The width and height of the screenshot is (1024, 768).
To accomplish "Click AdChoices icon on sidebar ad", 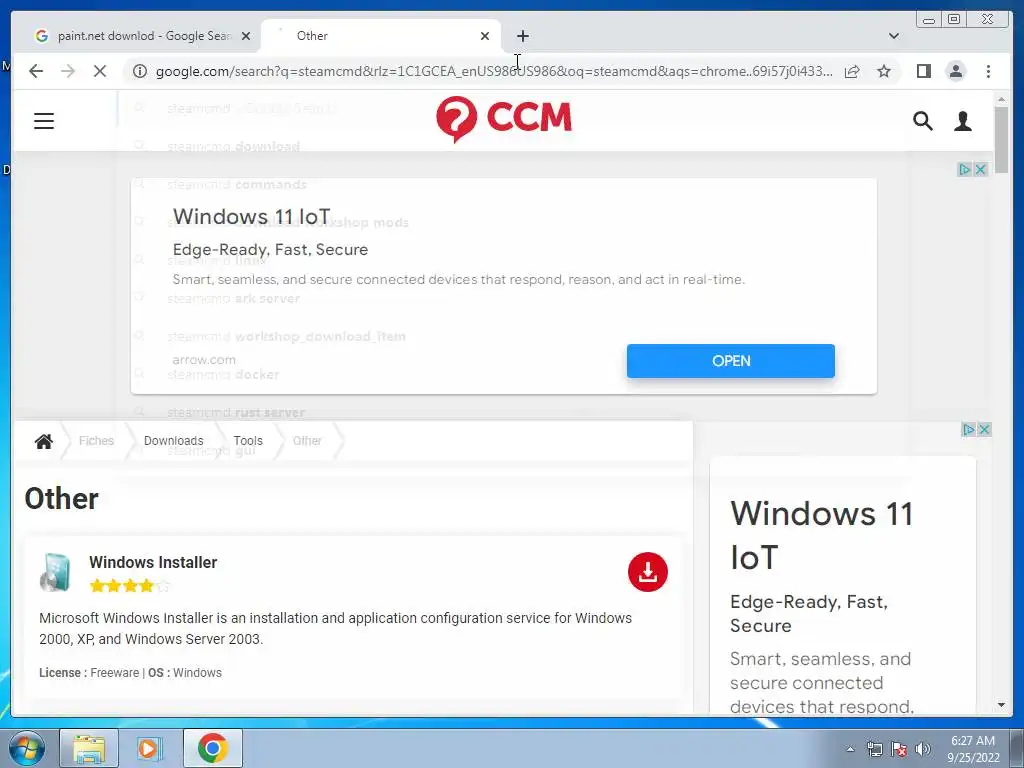I will tap(968, 429).
